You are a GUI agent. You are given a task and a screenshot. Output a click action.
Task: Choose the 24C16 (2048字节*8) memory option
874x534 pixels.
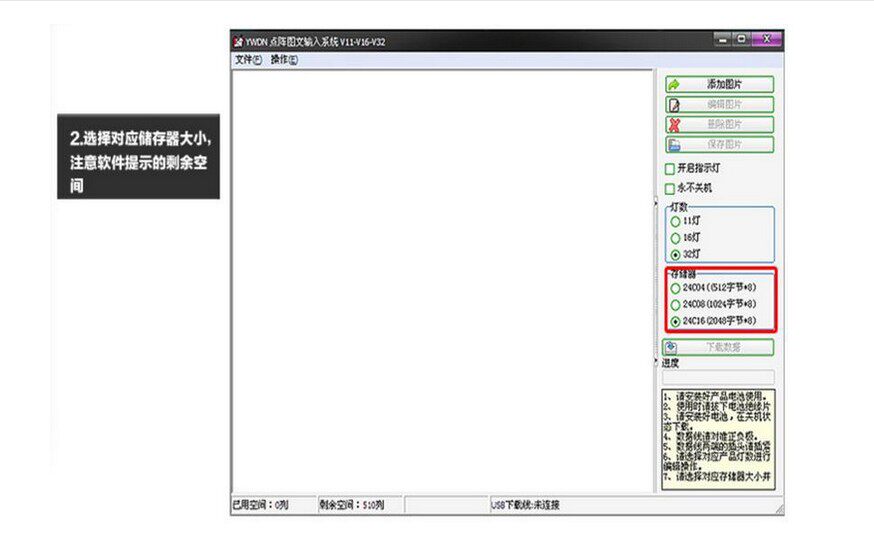click(x=675, y=322)
